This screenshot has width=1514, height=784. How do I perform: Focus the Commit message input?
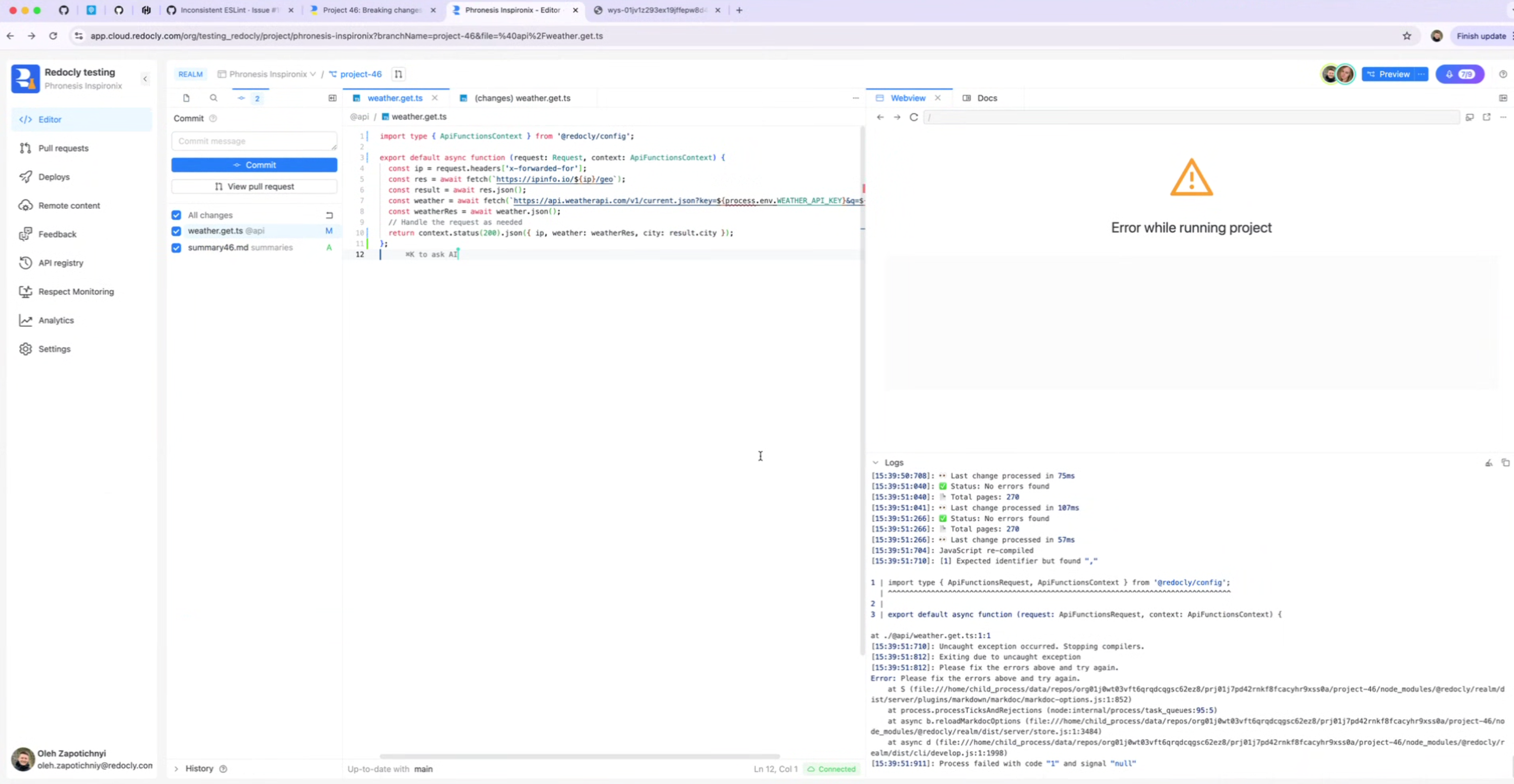click(x=255, y=141)
